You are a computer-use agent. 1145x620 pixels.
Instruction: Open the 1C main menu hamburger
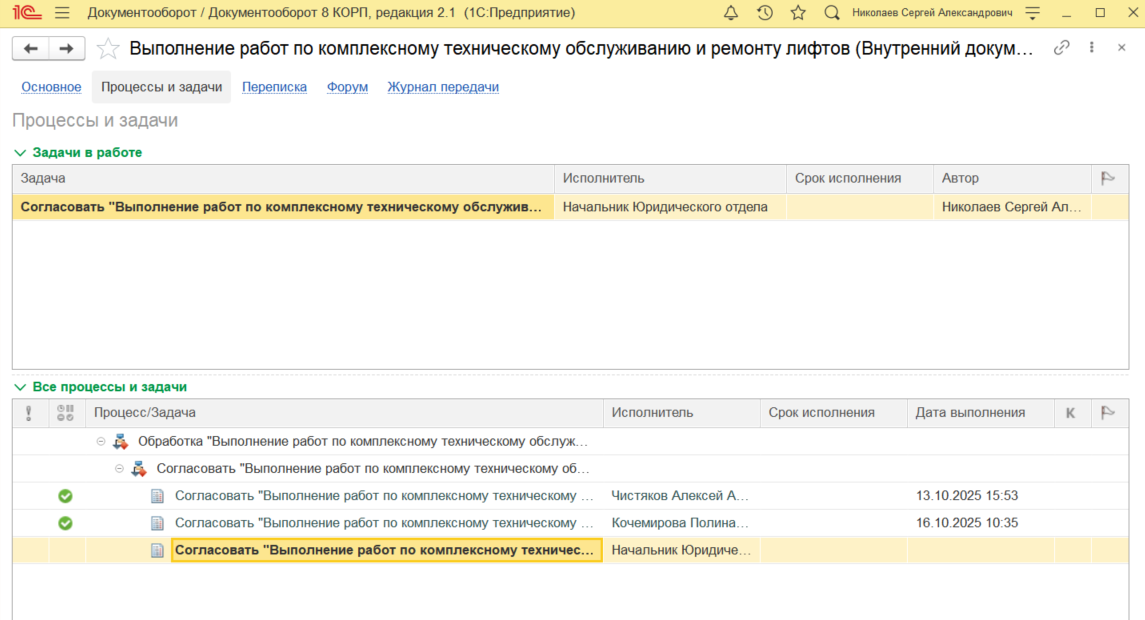pyautogui.click(x=62, y=13)
